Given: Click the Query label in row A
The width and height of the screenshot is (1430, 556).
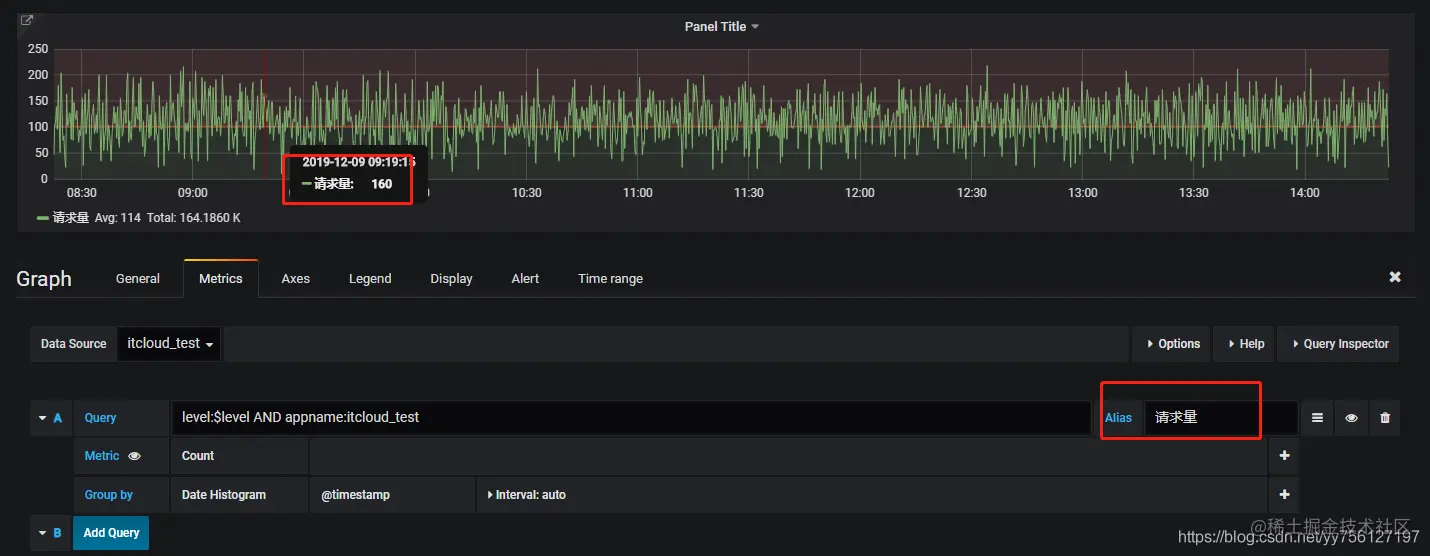Looking at the screenshot, I should coord(100,418).
